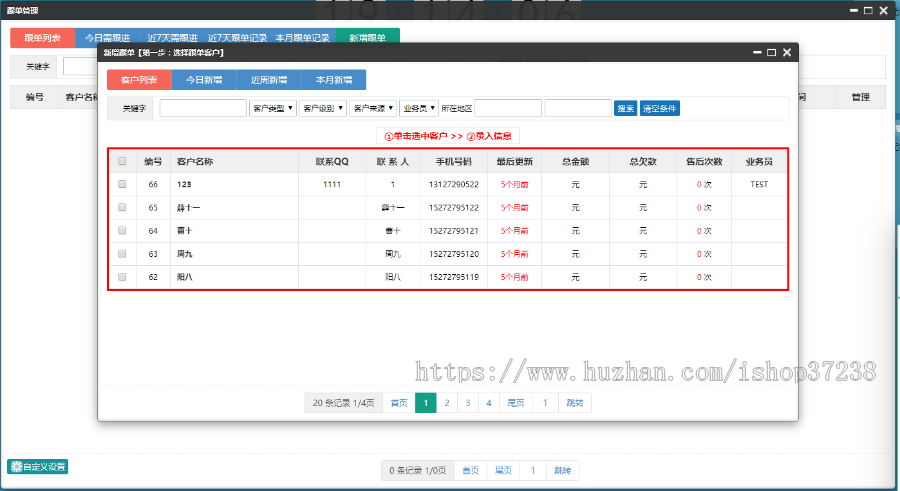Check the box for customer 66
Screen dimensions: 900x491
122,184
